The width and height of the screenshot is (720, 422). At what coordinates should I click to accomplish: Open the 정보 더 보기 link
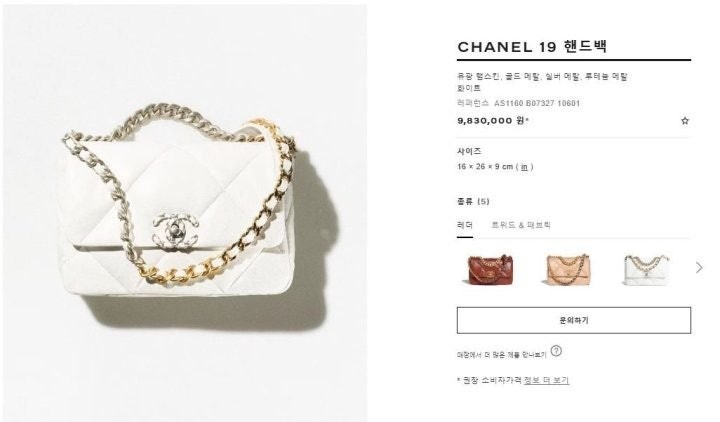pos(546,380)
